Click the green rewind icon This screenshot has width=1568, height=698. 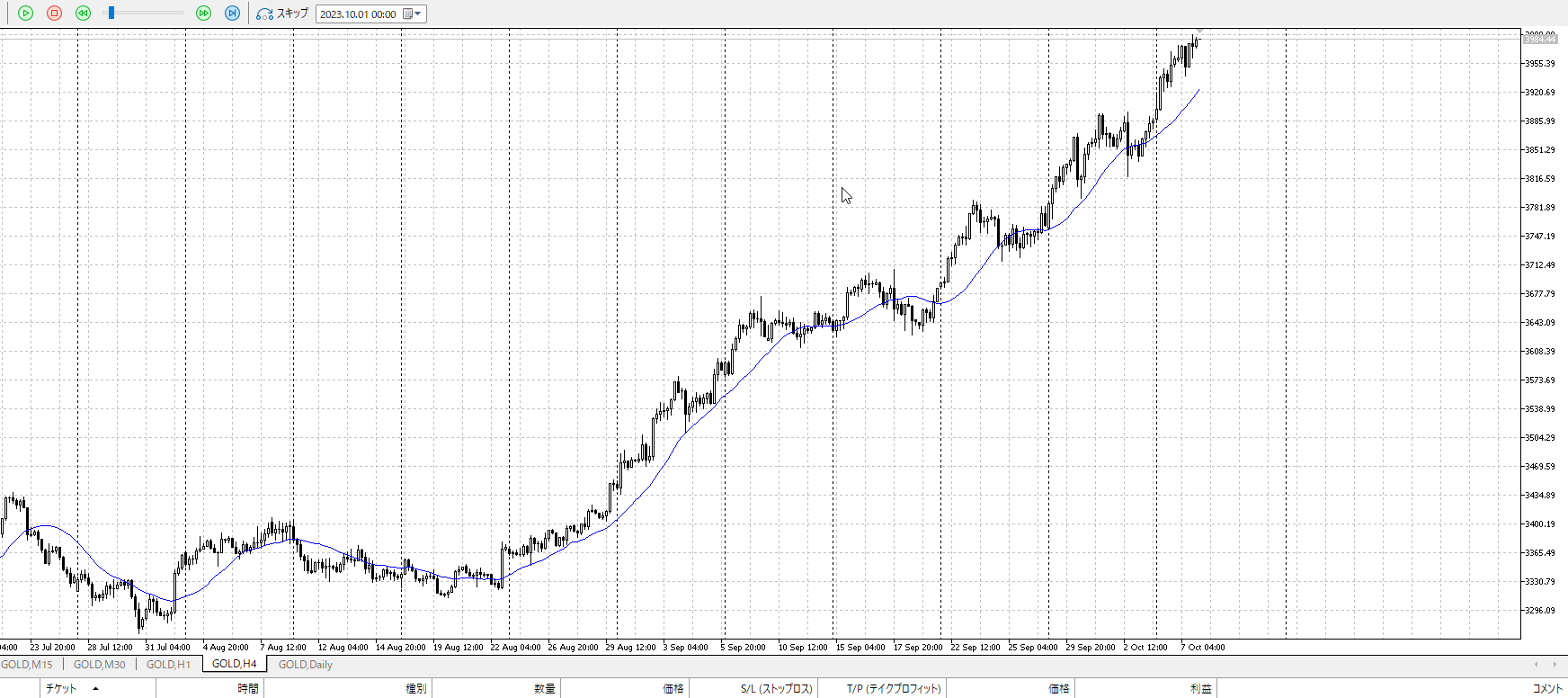pyautogui.click(x=83, y=13)
